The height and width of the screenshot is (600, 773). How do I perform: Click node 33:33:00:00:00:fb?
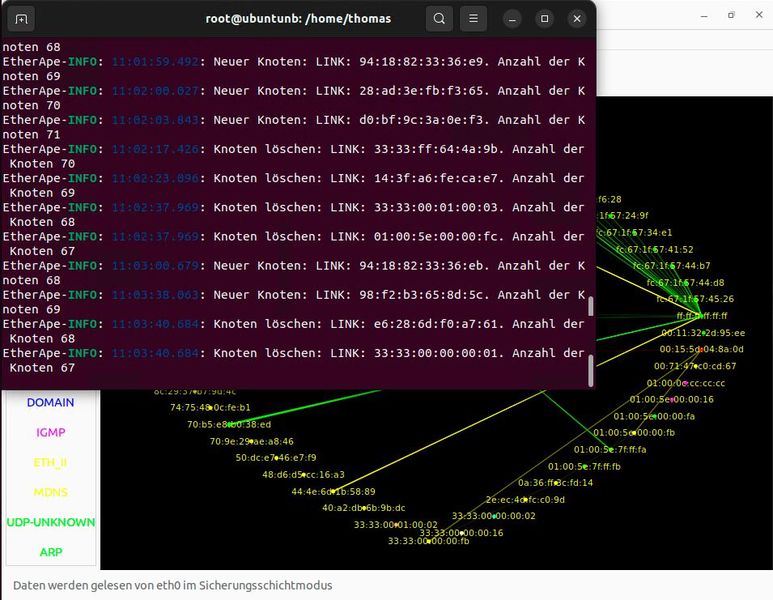coord(428,541)
